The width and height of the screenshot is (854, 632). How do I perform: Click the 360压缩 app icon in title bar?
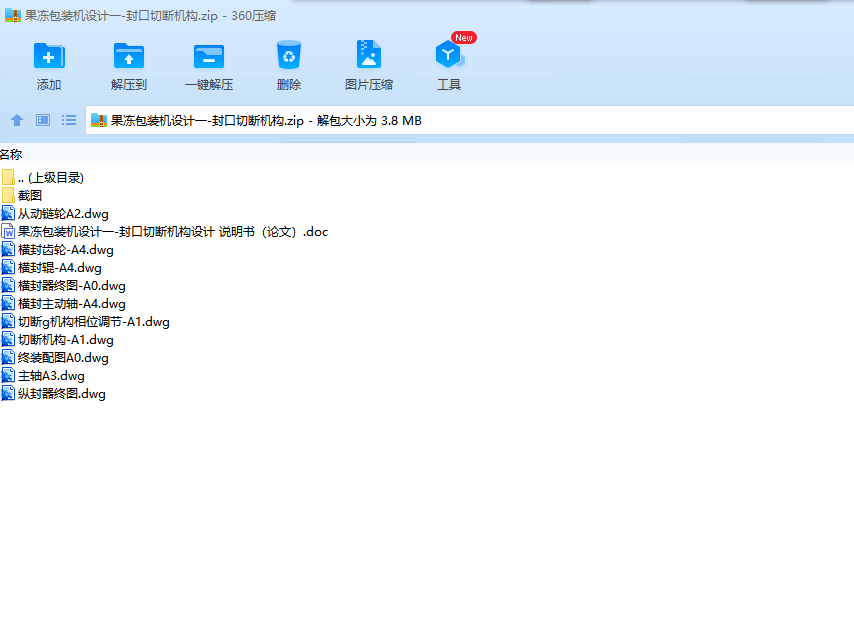[13, 15]
